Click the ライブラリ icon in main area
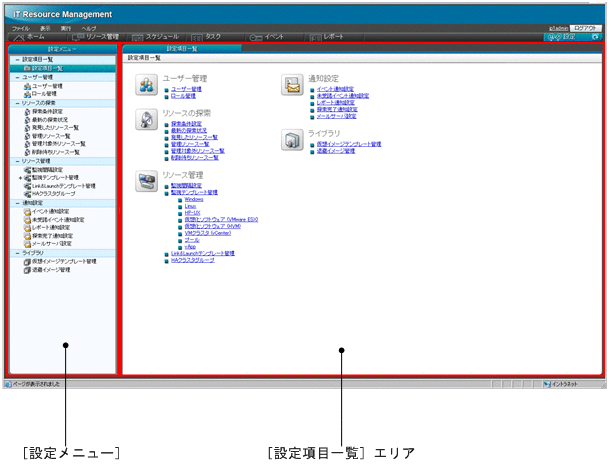Screen dimensions: 611x465 click(292, 137)
